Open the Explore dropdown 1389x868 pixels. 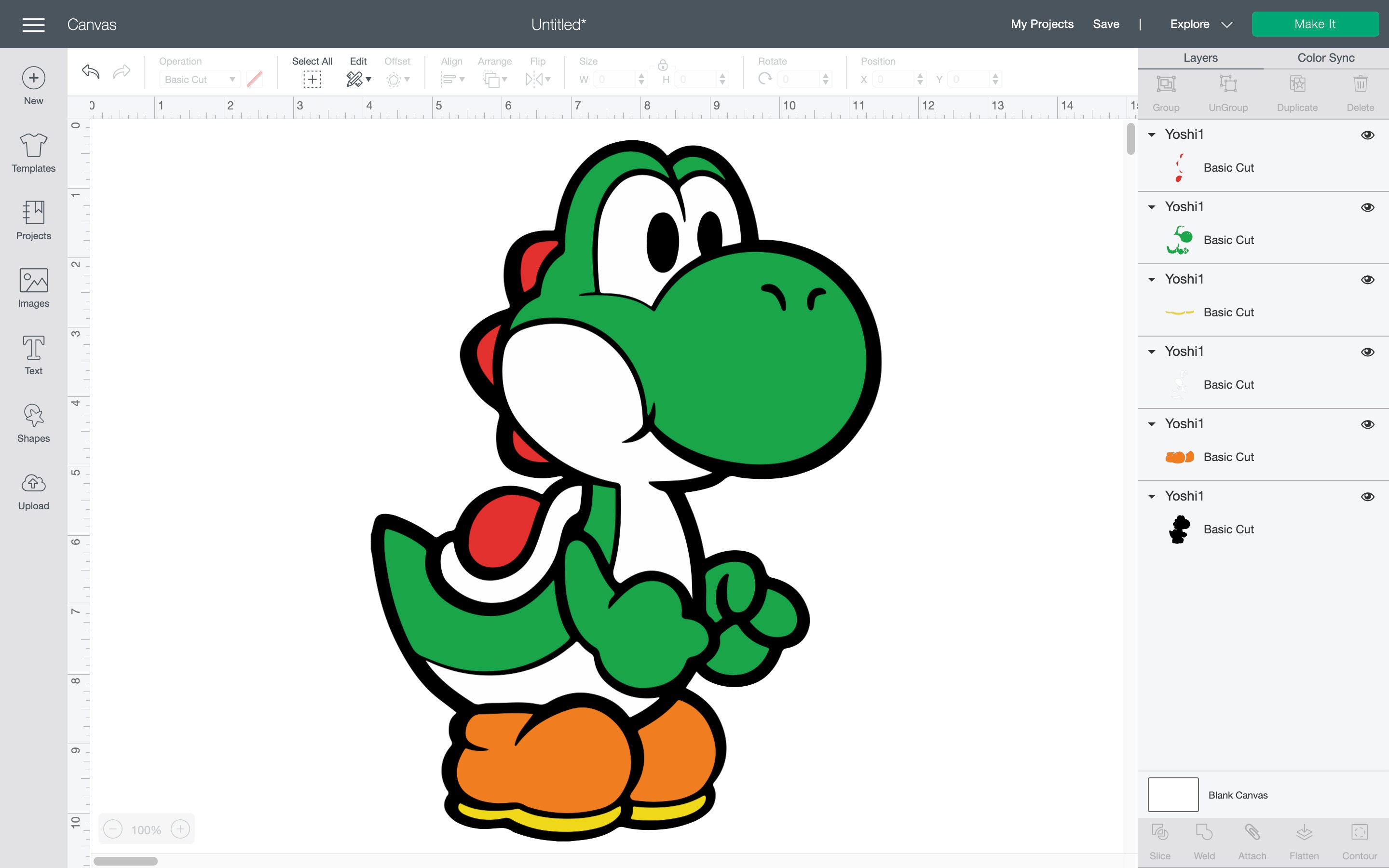tap(1201, 24)
